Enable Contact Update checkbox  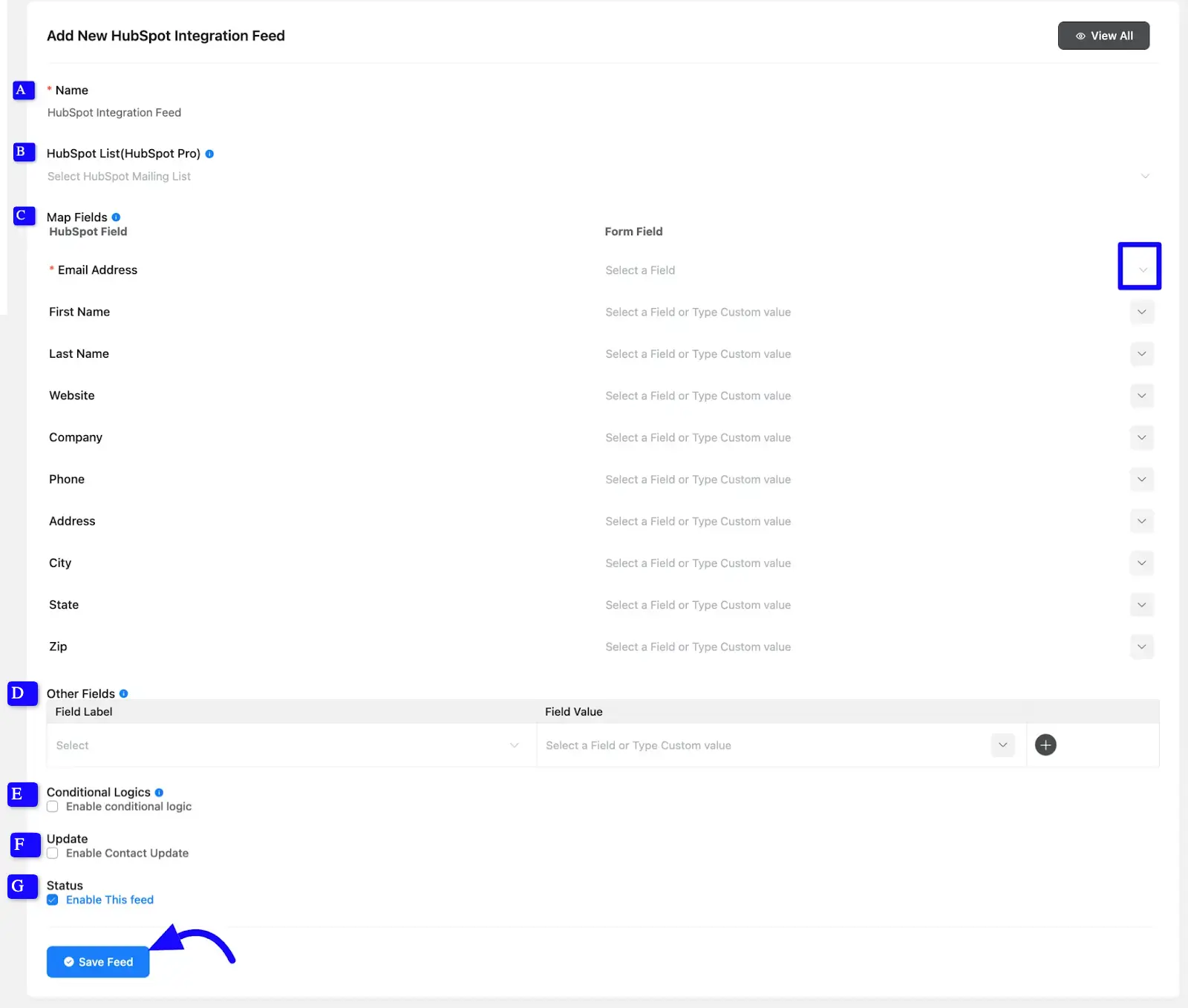(x=53, y=854)
